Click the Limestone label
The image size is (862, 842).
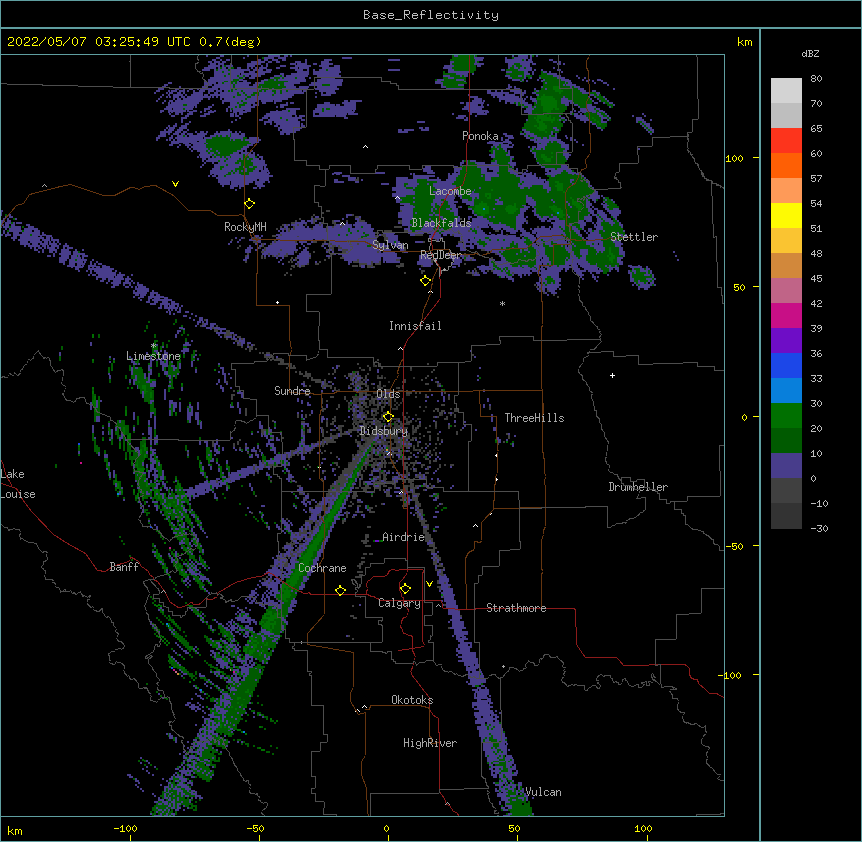click(153, 356)
